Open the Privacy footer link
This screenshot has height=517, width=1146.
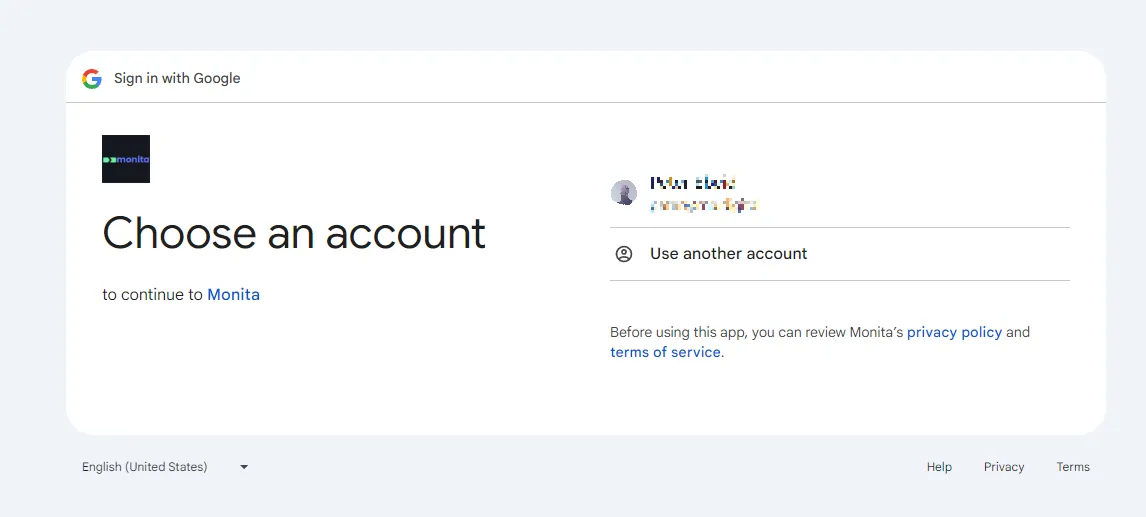click(1003, 467)
